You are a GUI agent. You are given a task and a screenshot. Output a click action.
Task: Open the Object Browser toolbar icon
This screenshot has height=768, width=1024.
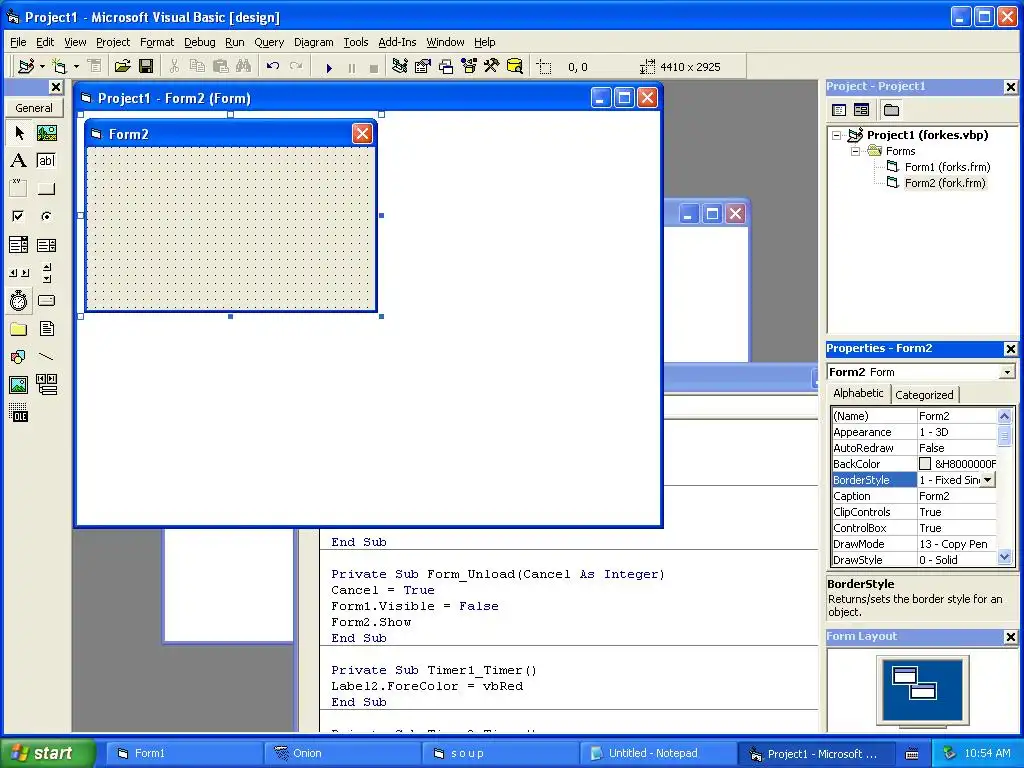coord(468,66)
